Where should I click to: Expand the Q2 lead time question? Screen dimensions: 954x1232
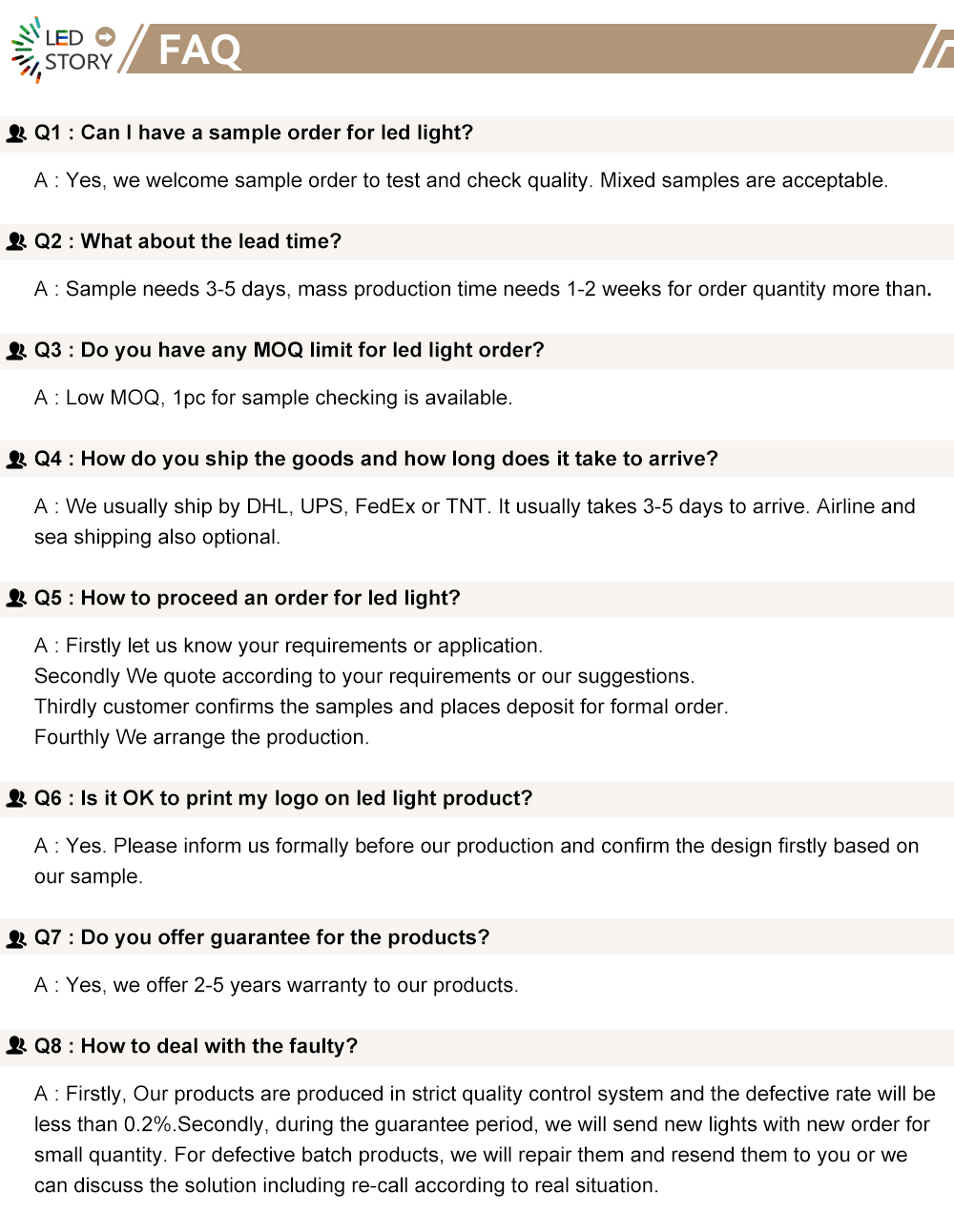pos(477,242)
